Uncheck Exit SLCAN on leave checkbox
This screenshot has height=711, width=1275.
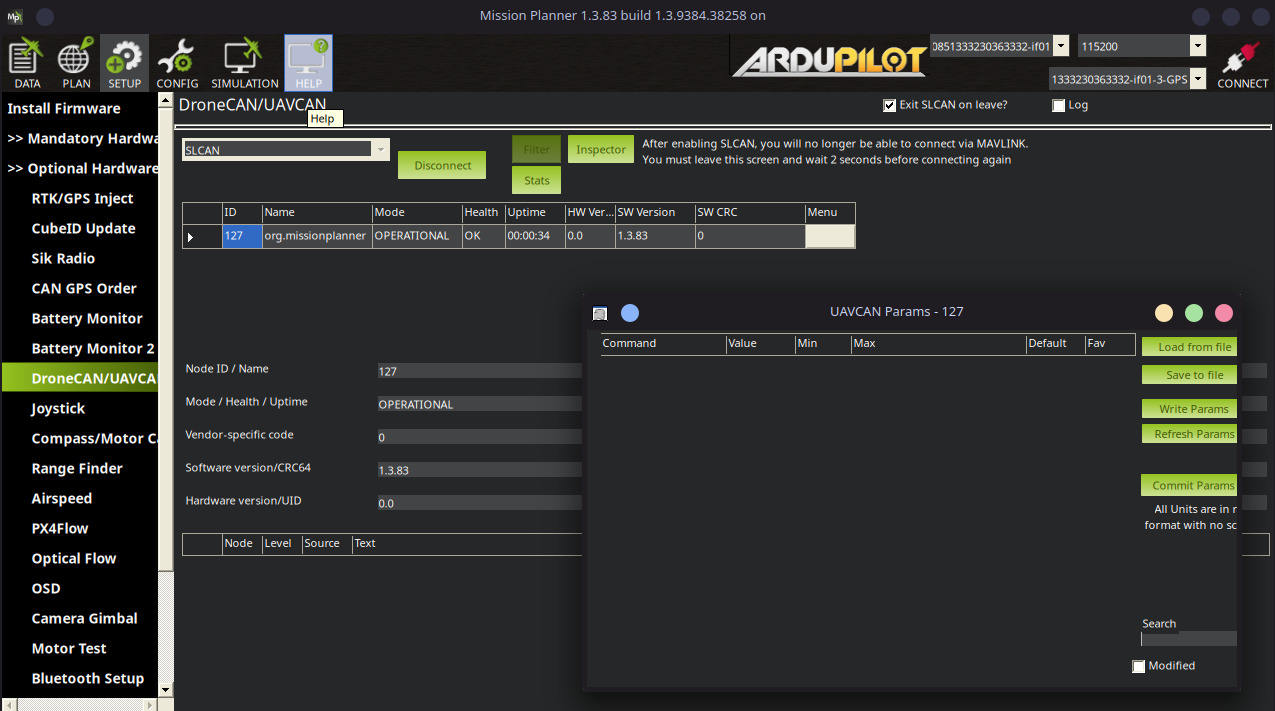890,105
